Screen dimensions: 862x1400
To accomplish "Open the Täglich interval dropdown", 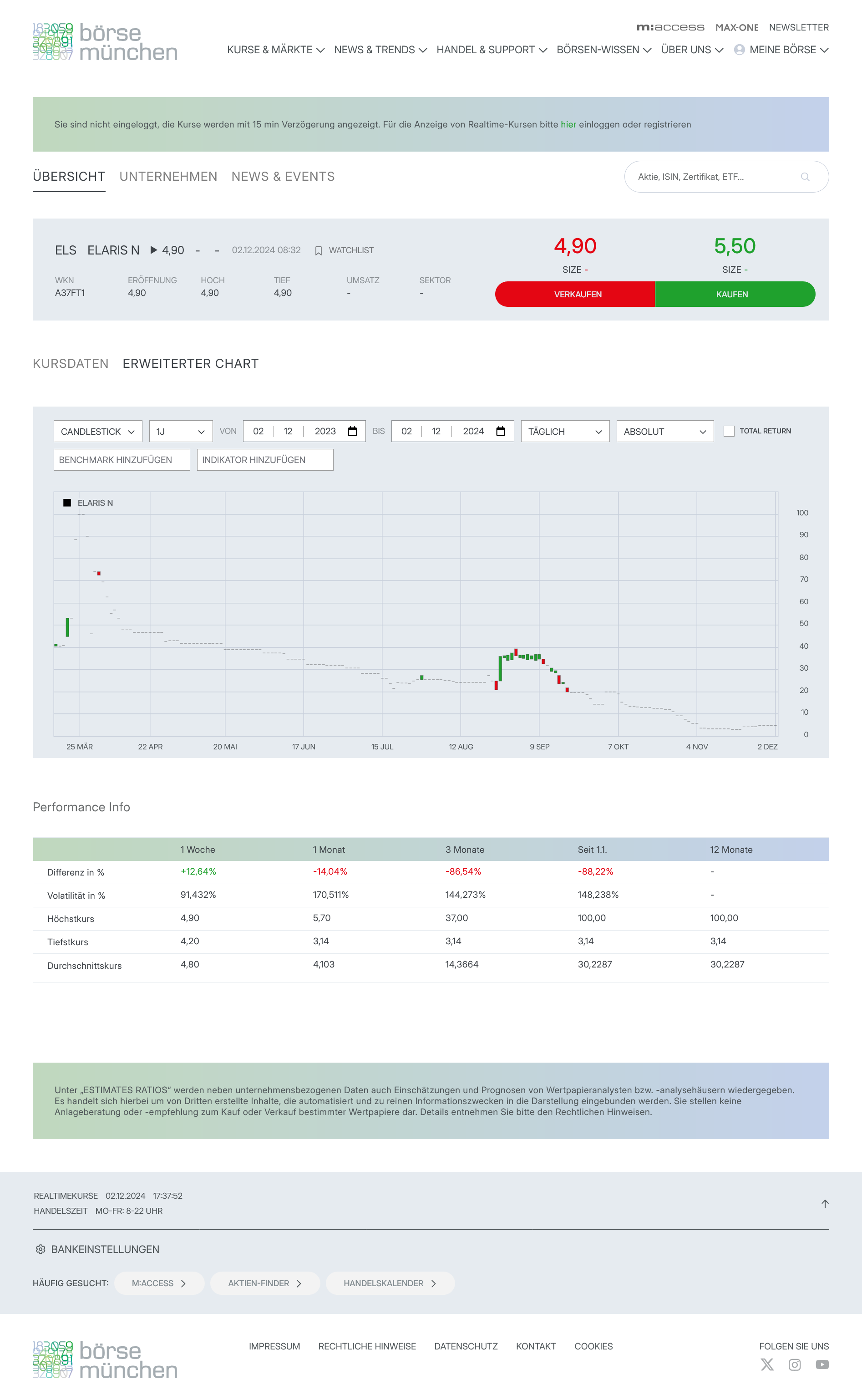I will point(564,431).
